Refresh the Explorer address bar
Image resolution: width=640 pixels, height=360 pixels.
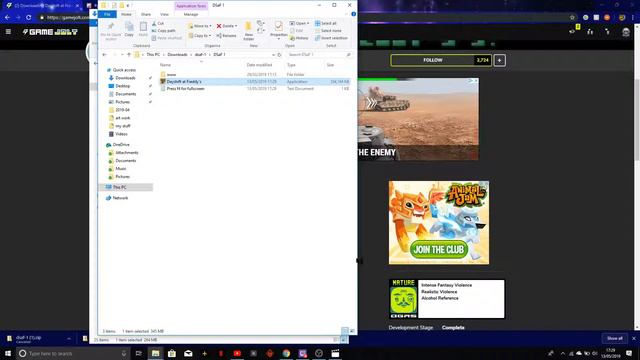coord(280,55)
